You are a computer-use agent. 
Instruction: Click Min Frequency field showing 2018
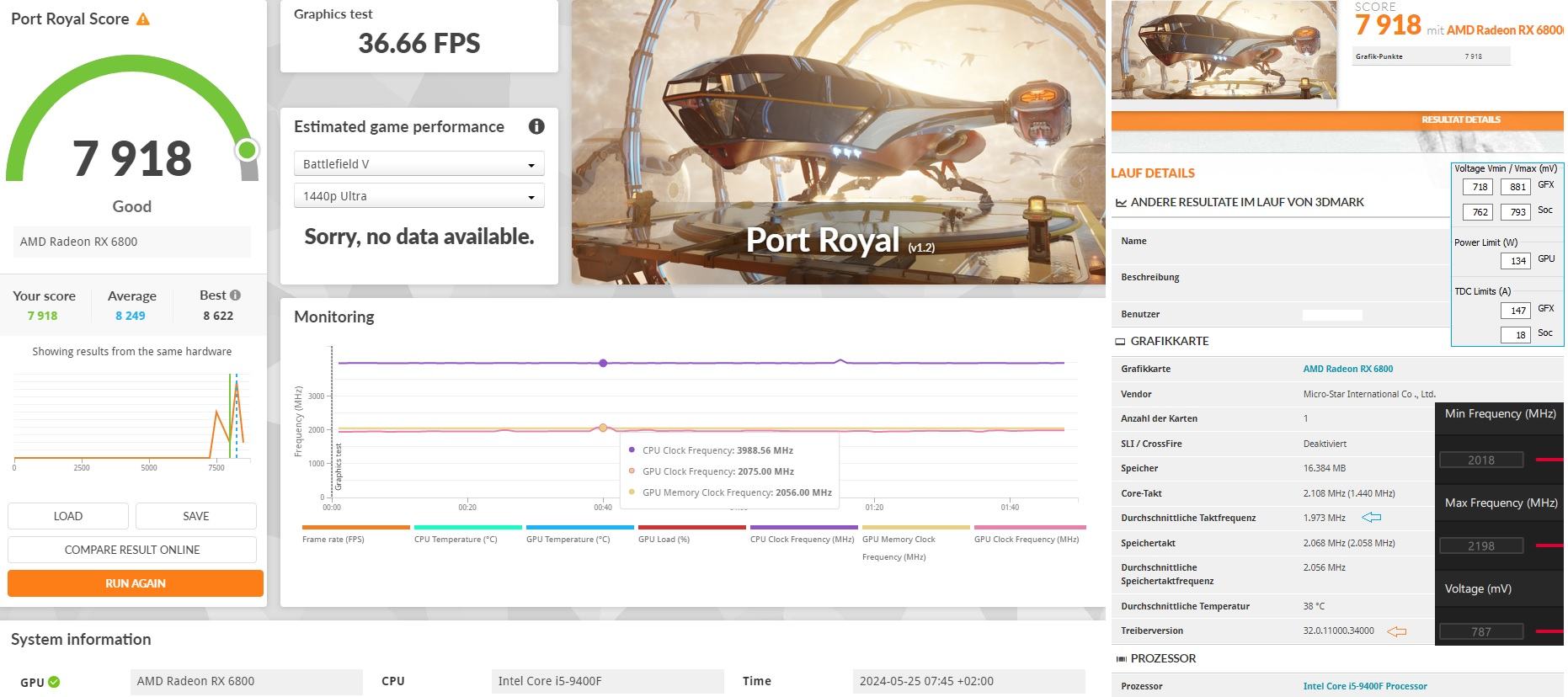click(x=1481, y=460)
